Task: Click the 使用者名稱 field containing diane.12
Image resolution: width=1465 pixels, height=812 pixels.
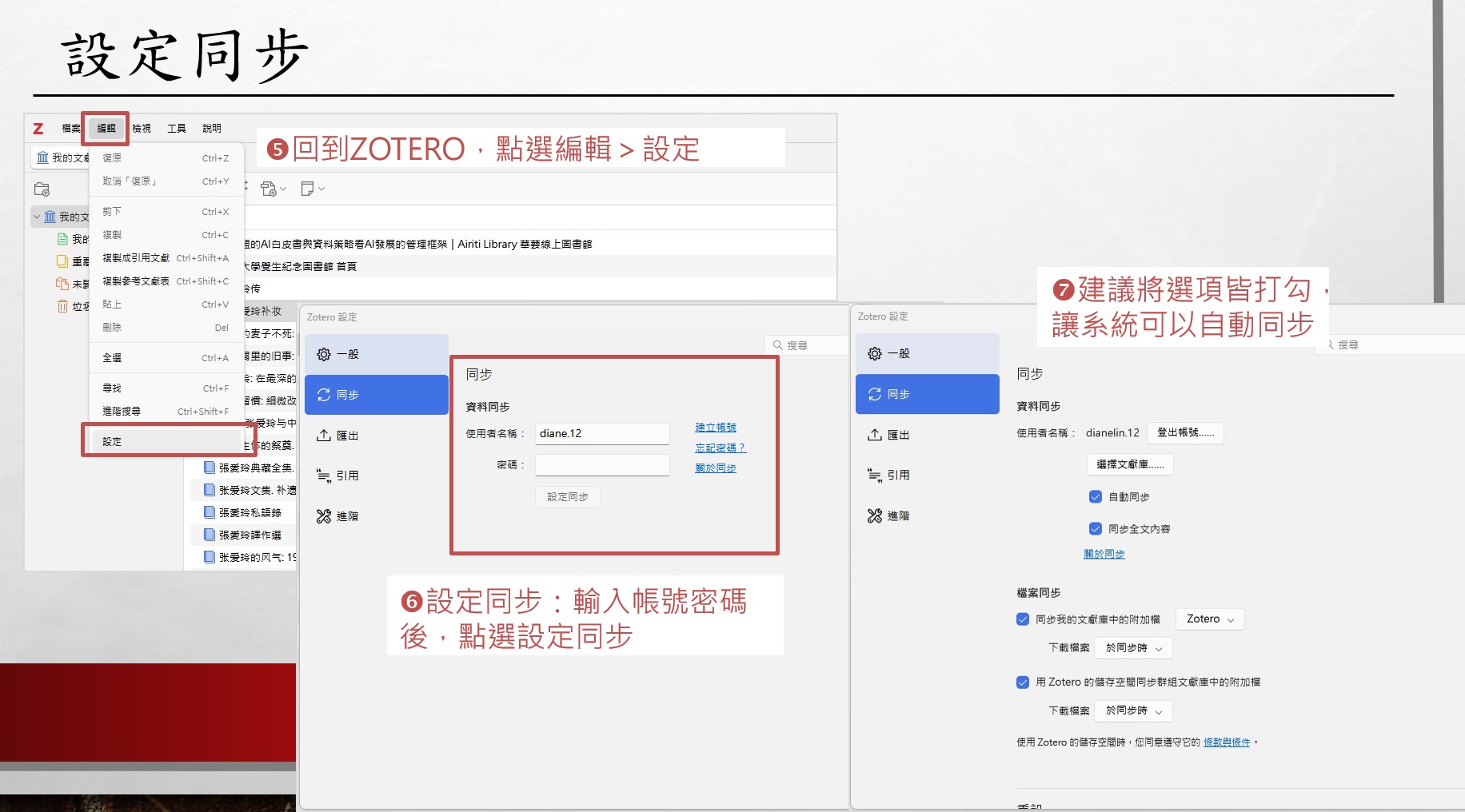Action: click(602, 434)
